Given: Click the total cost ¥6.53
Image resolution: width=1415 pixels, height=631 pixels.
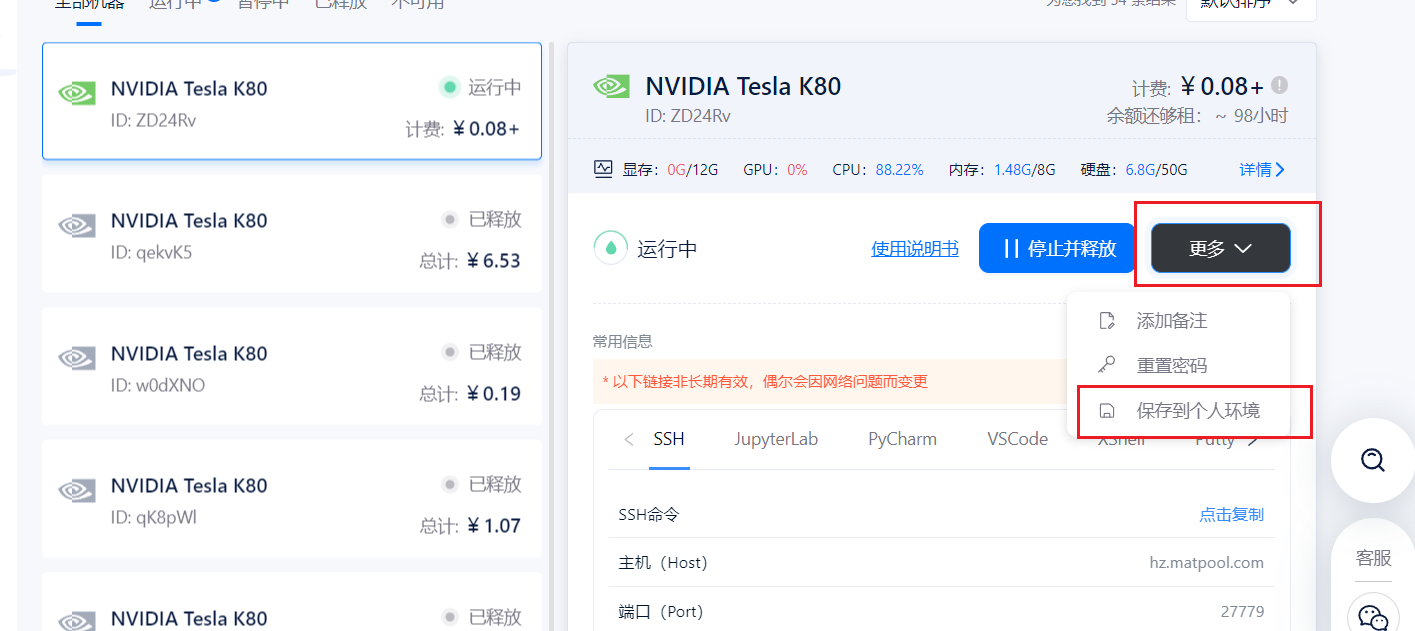Looking at the screenshot, I should [493, 261].
